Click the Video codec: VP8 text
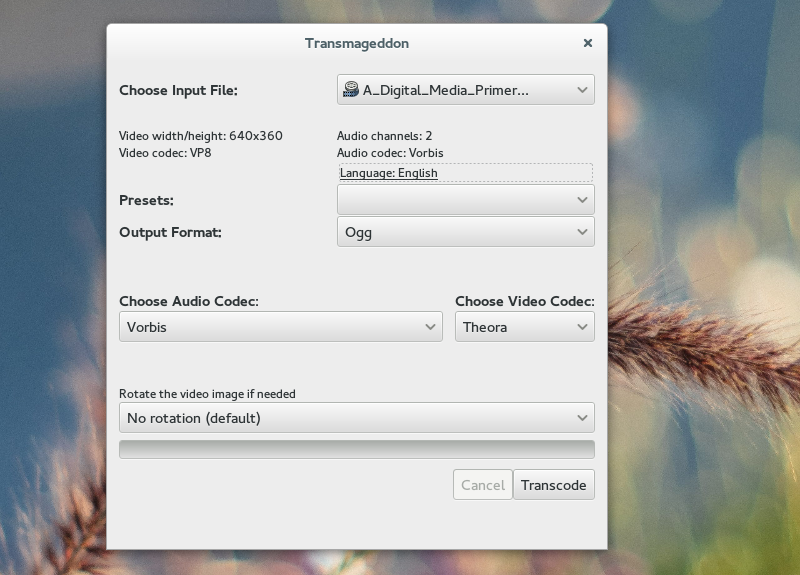The height and width of the screenshot is (575, 800). (x=165, y=153)
